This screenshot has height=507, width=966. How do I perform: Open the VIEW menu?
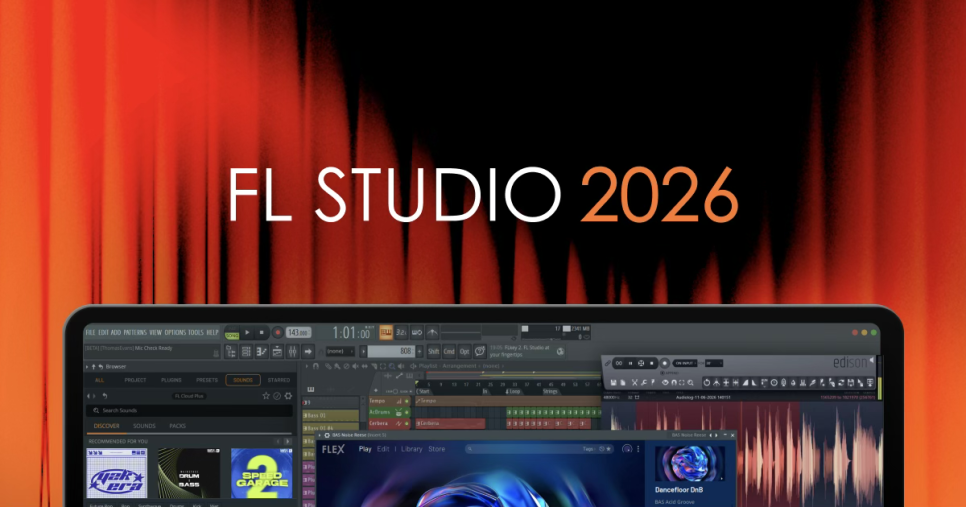point(156,332)
